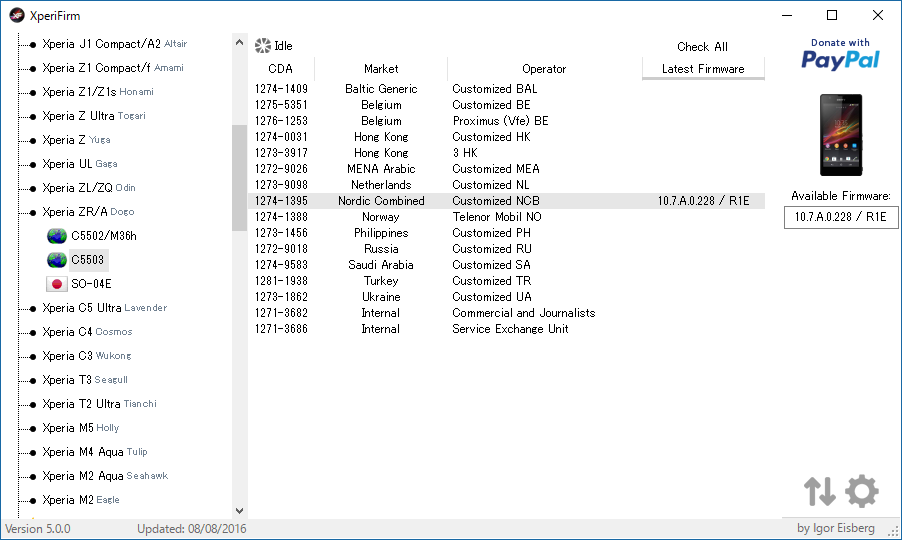Click the up-down arrows sync icon
902x540 pixels.
coord(820,491)
